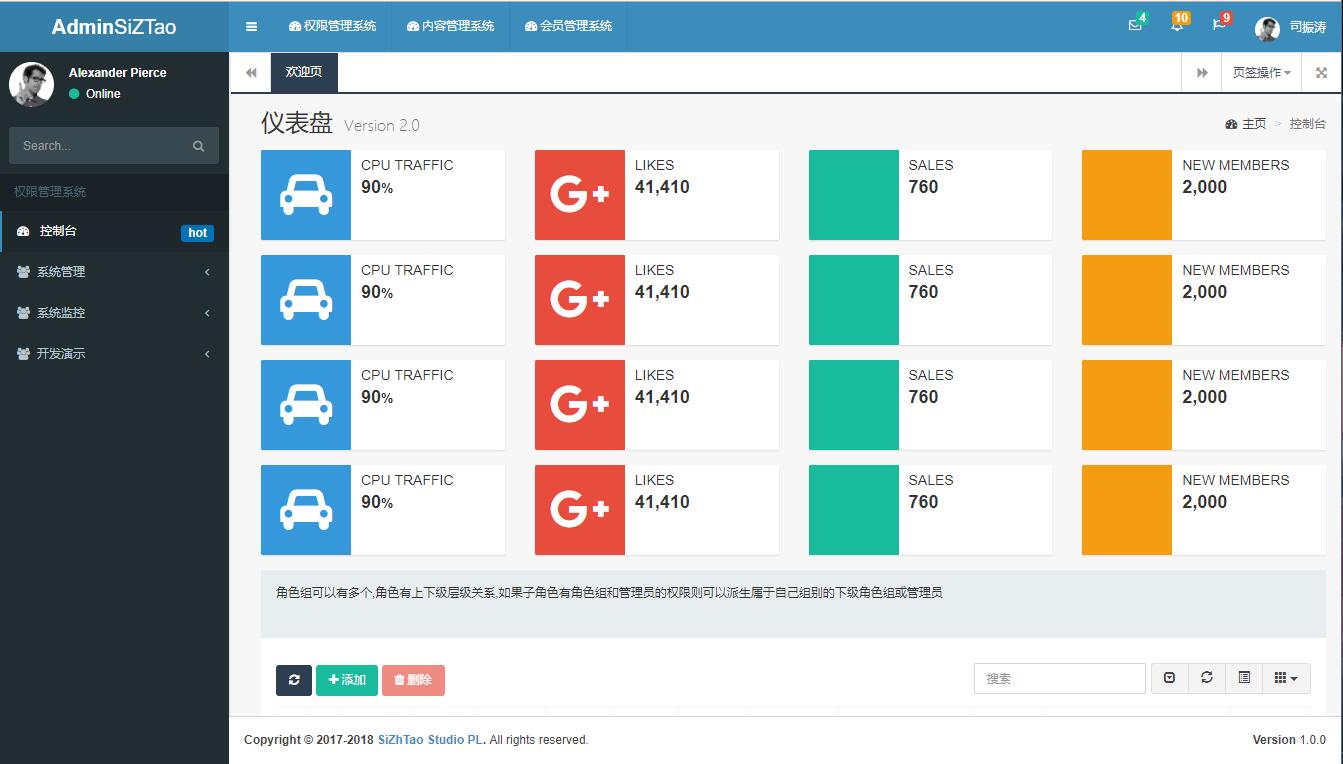
Task: Click the Alexander Pierce avatar photo
Action: [31, 84]
